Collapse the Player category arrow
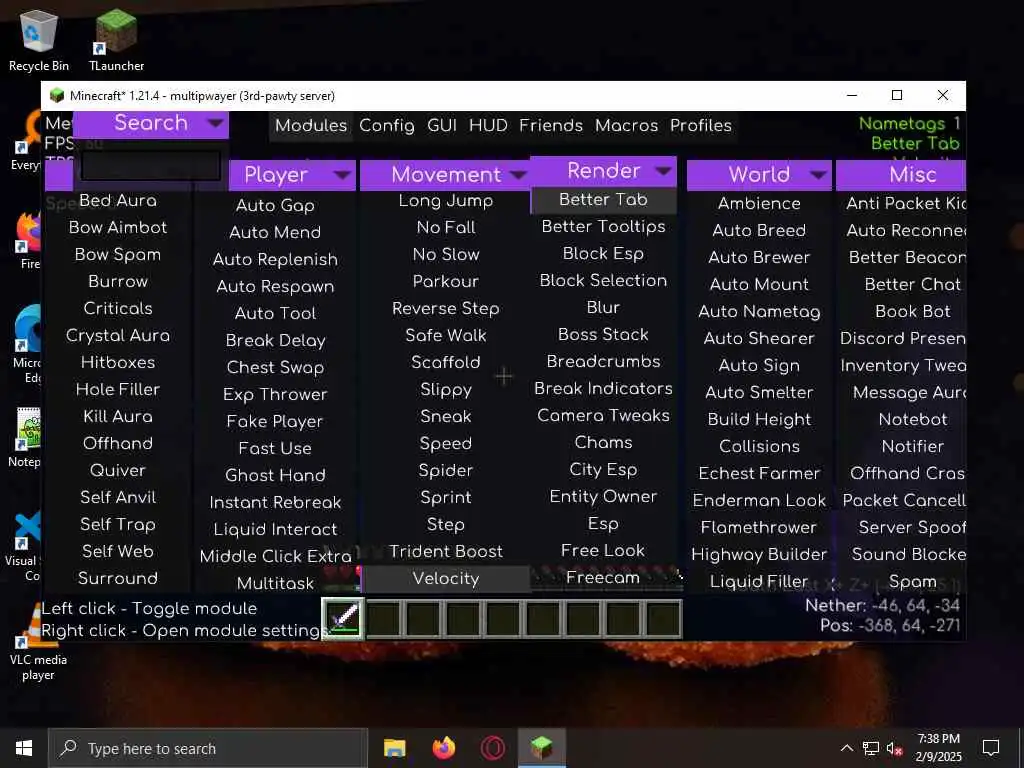The height and width of the screenshot is (768, 1024). [342, 175]
